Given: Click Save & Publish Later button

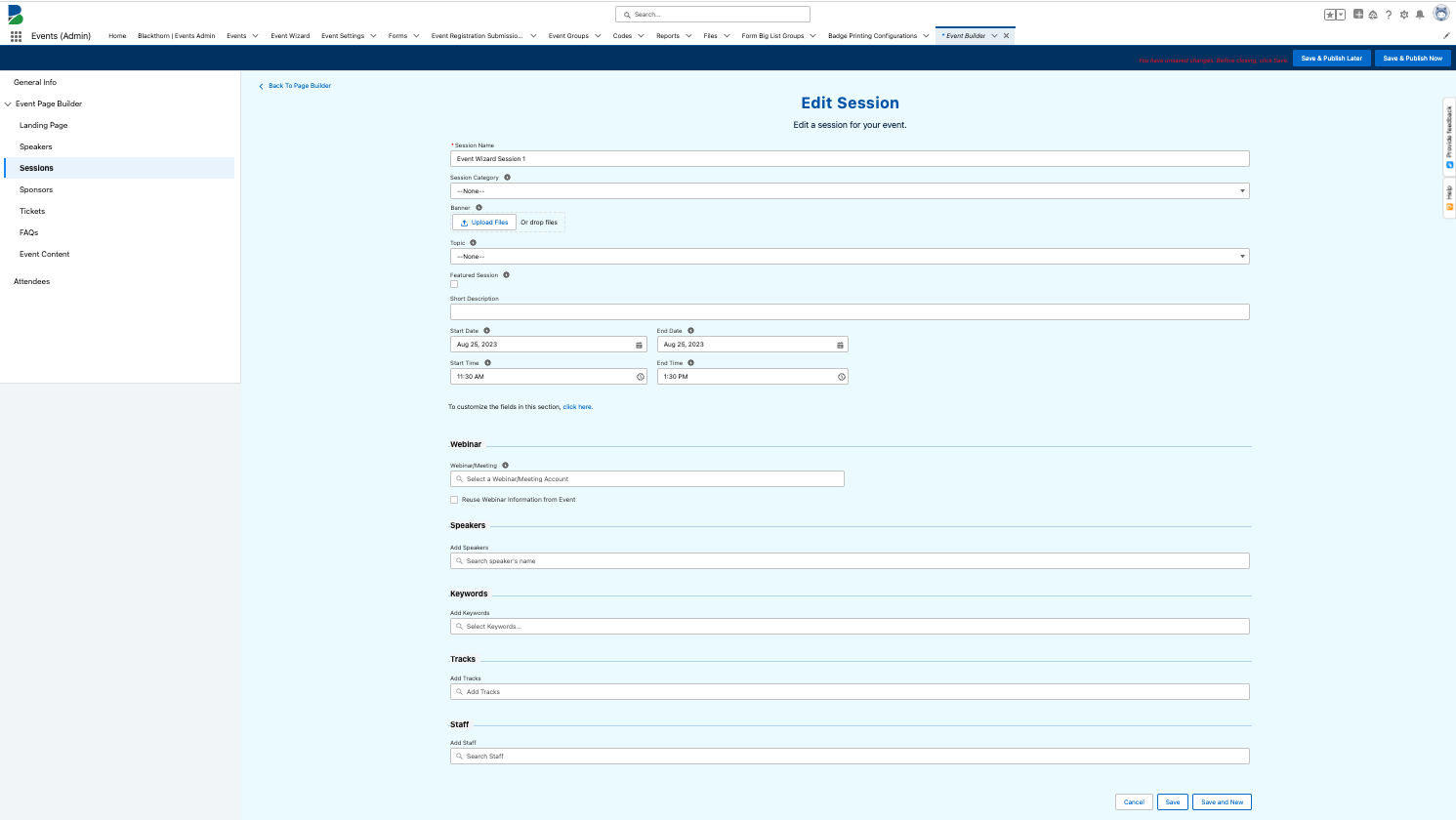Looking at the screenshot, I should tap(1332, 59).
